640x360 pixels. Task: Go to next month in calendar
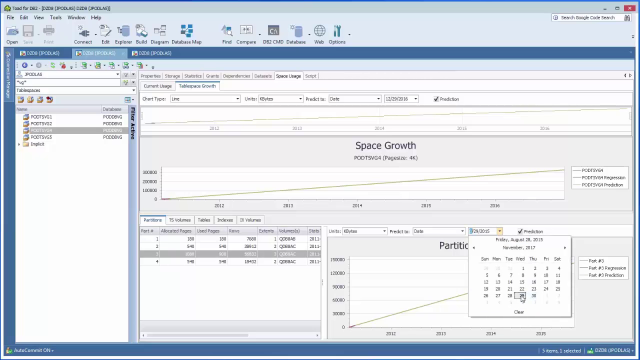[x=565, y=248]
